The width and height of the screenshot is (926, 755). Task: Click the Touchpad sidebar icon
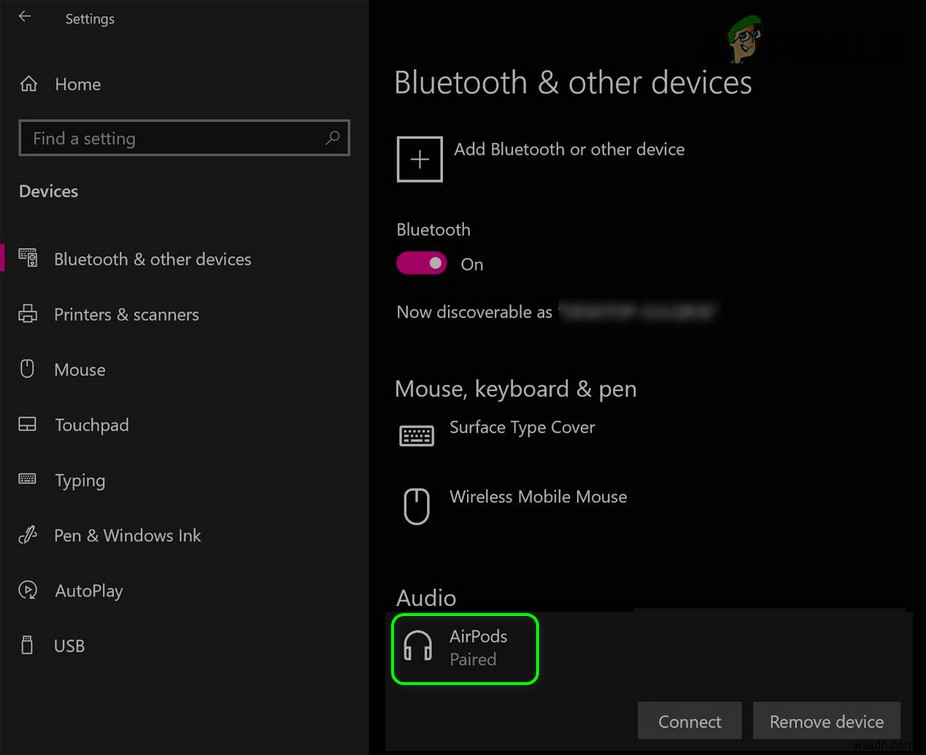click(x=27, y=424)
